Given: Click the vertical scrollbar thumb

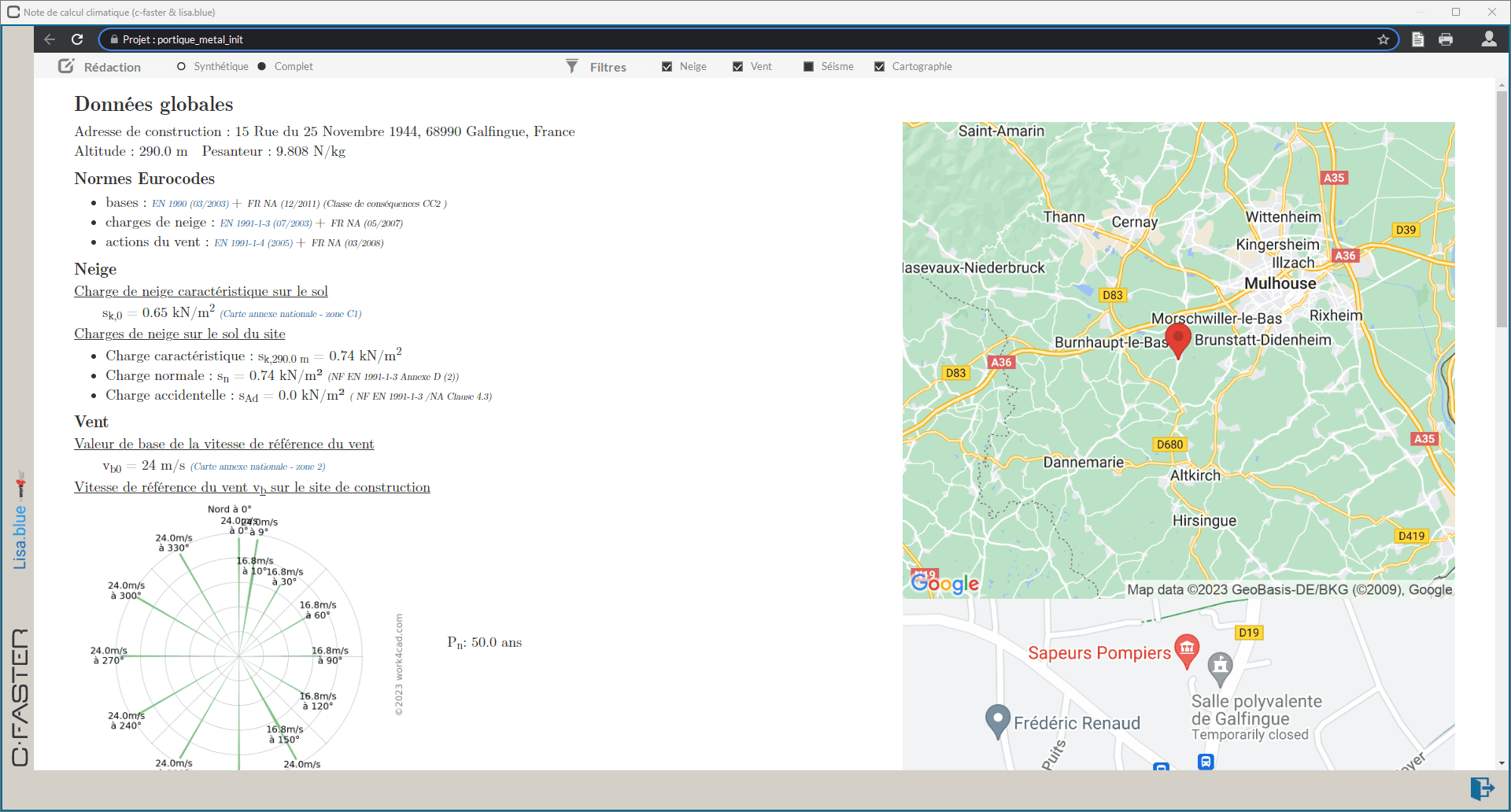Looking at the screenshot, I should click(x=1502, y=209).
